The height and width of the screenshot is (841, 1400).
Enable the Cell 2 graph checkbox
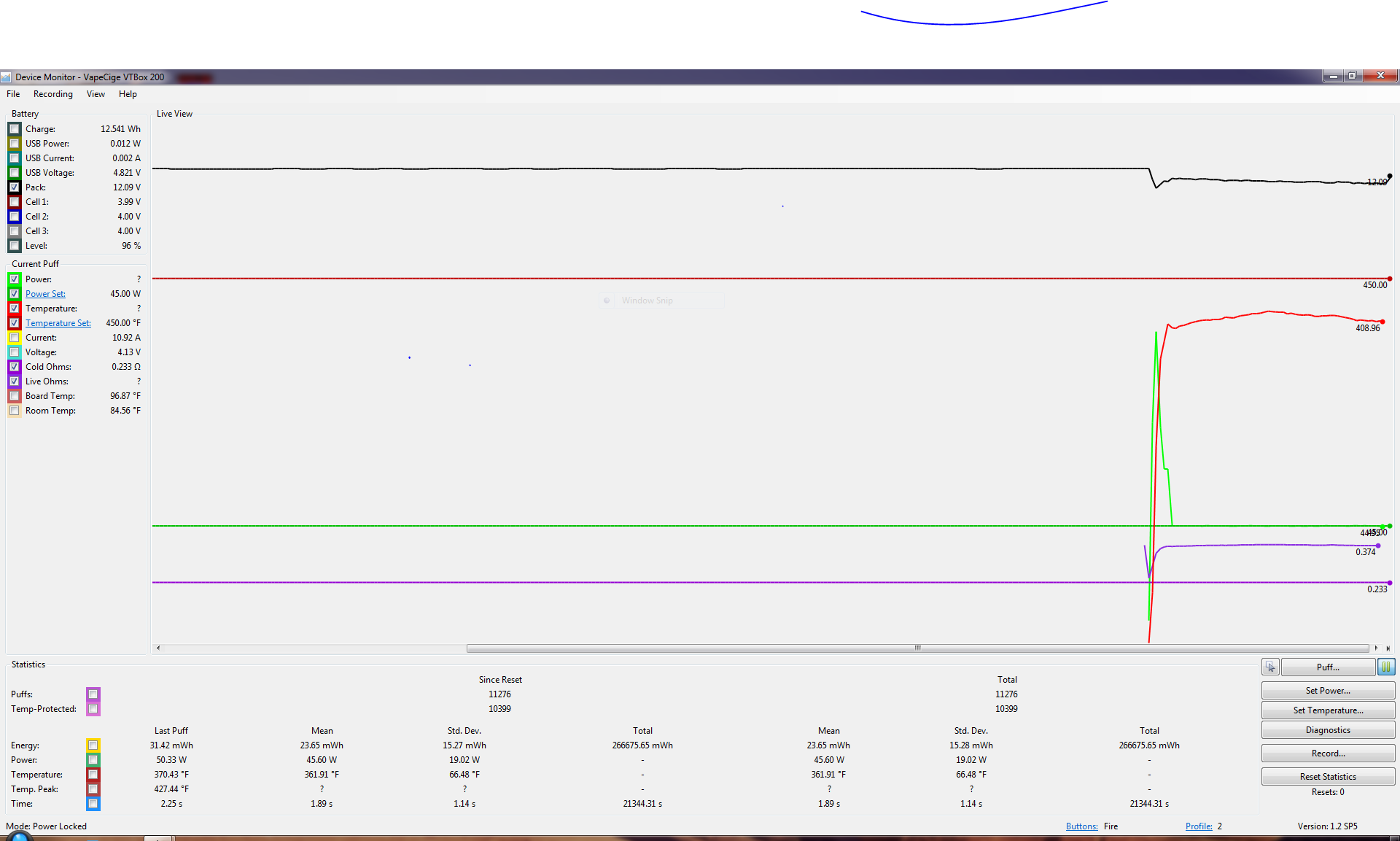[15, 217]
